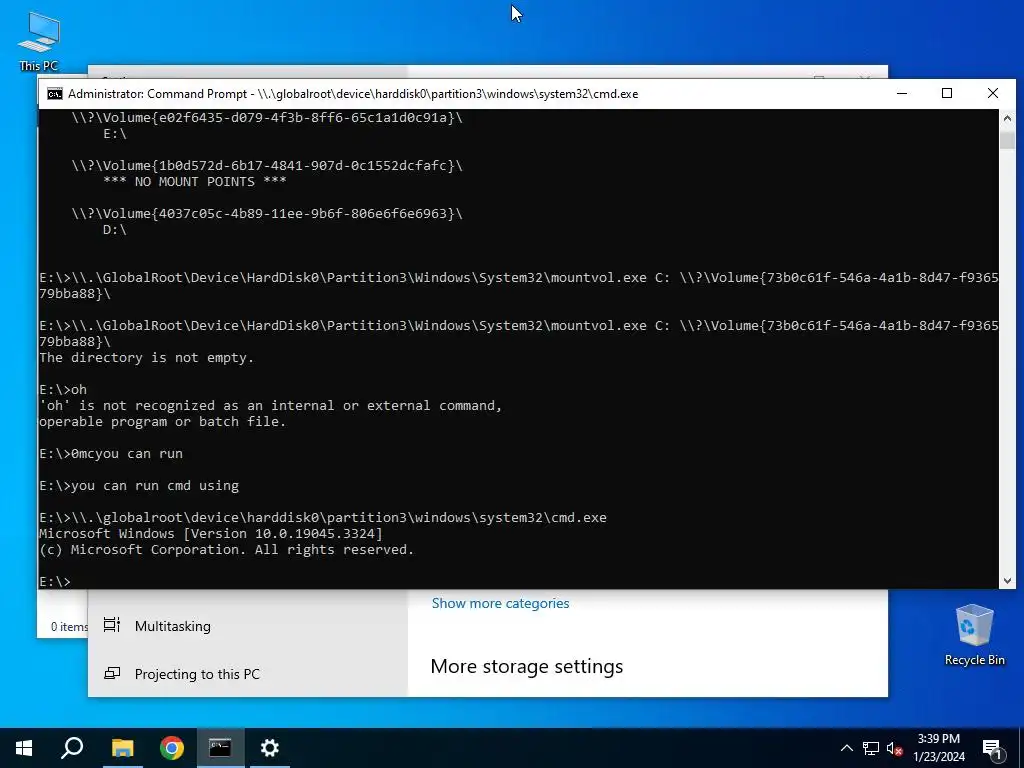Click Show more categories link in Settings
The height and width of the screenshot is (768, 1024).
pyautogui.click(x=500, y=603)
